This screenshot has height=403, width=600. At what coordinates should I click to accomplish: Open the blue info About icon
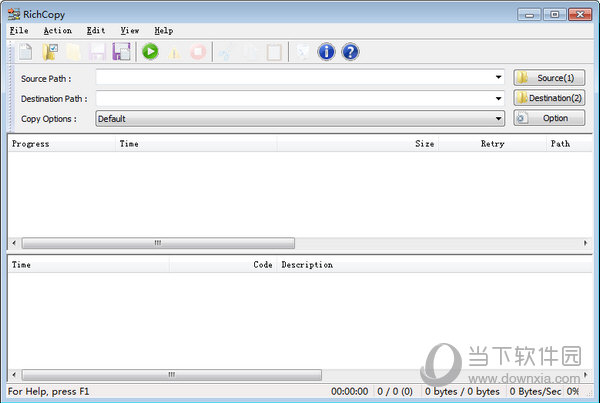pyautogui.click(x=326, y=52)
